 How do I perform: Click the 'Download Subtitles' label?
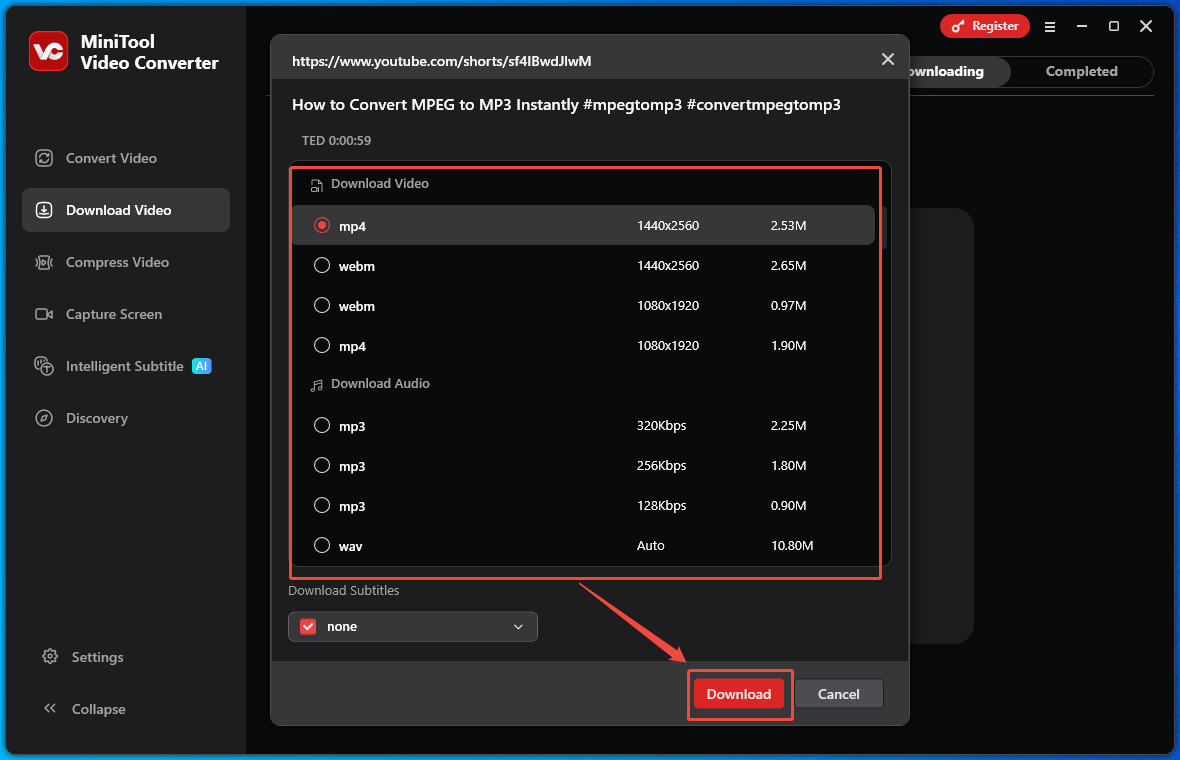[x=343, y=590]
